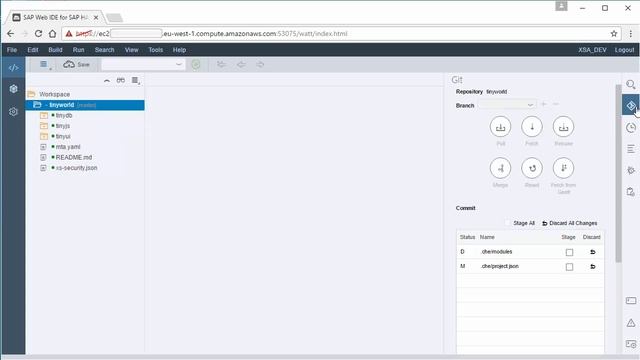Click the Fetch circle button in Git pane

(532, 127)
